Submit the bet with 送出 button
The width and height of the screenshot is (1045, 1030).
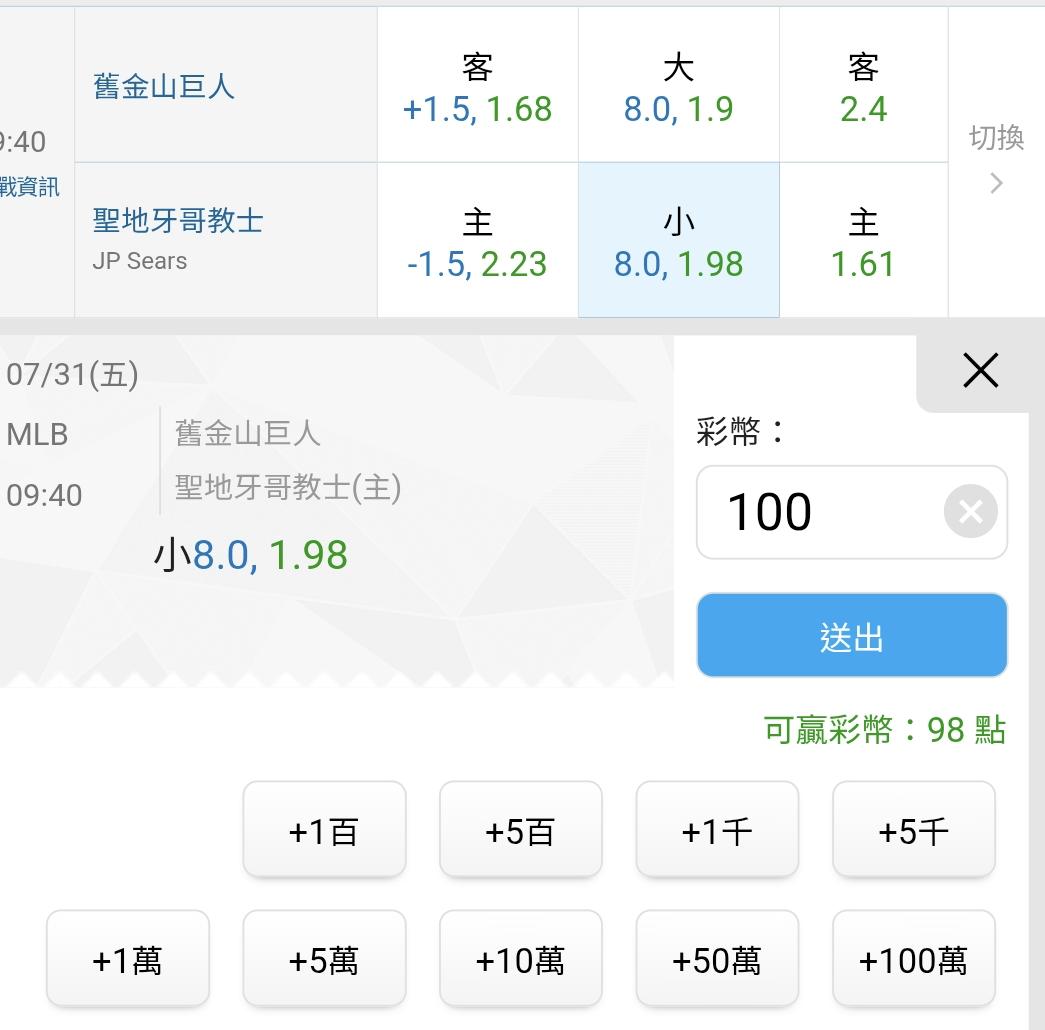tap(852, 635)
